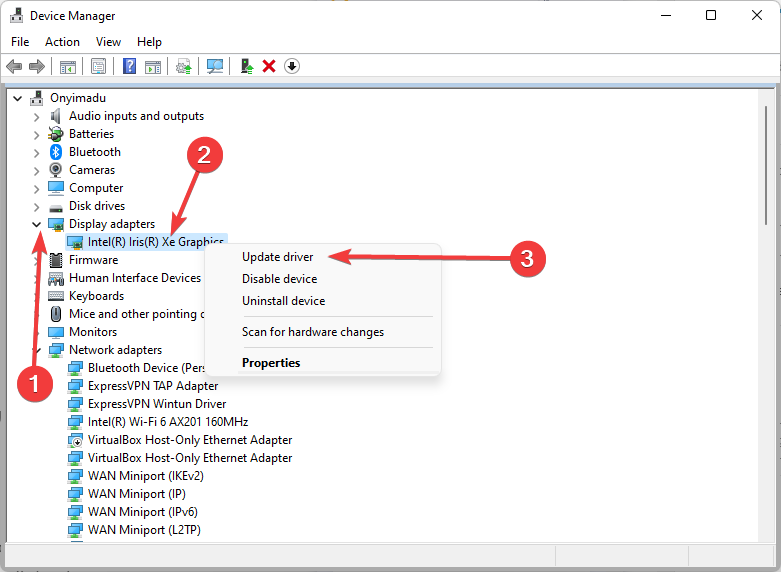Select ExpressVPN TAP Adapter entry
This screenshot has height=572, width=781.
[153, 386]
